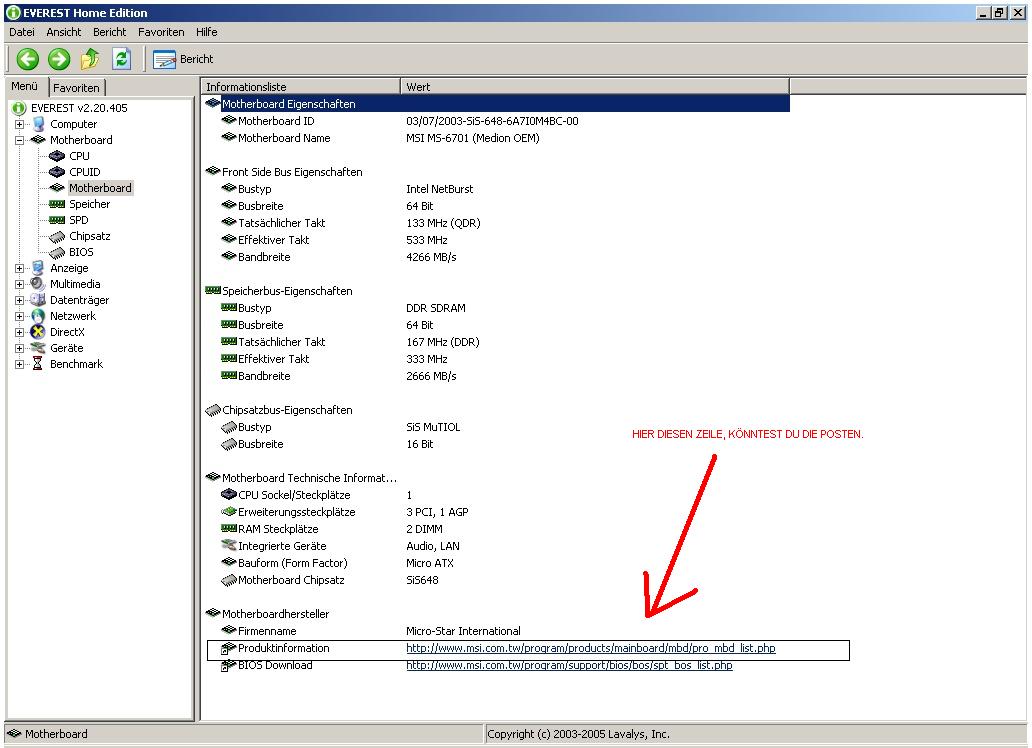Open the Produktinformation MSI link

(x=590, y=648)
